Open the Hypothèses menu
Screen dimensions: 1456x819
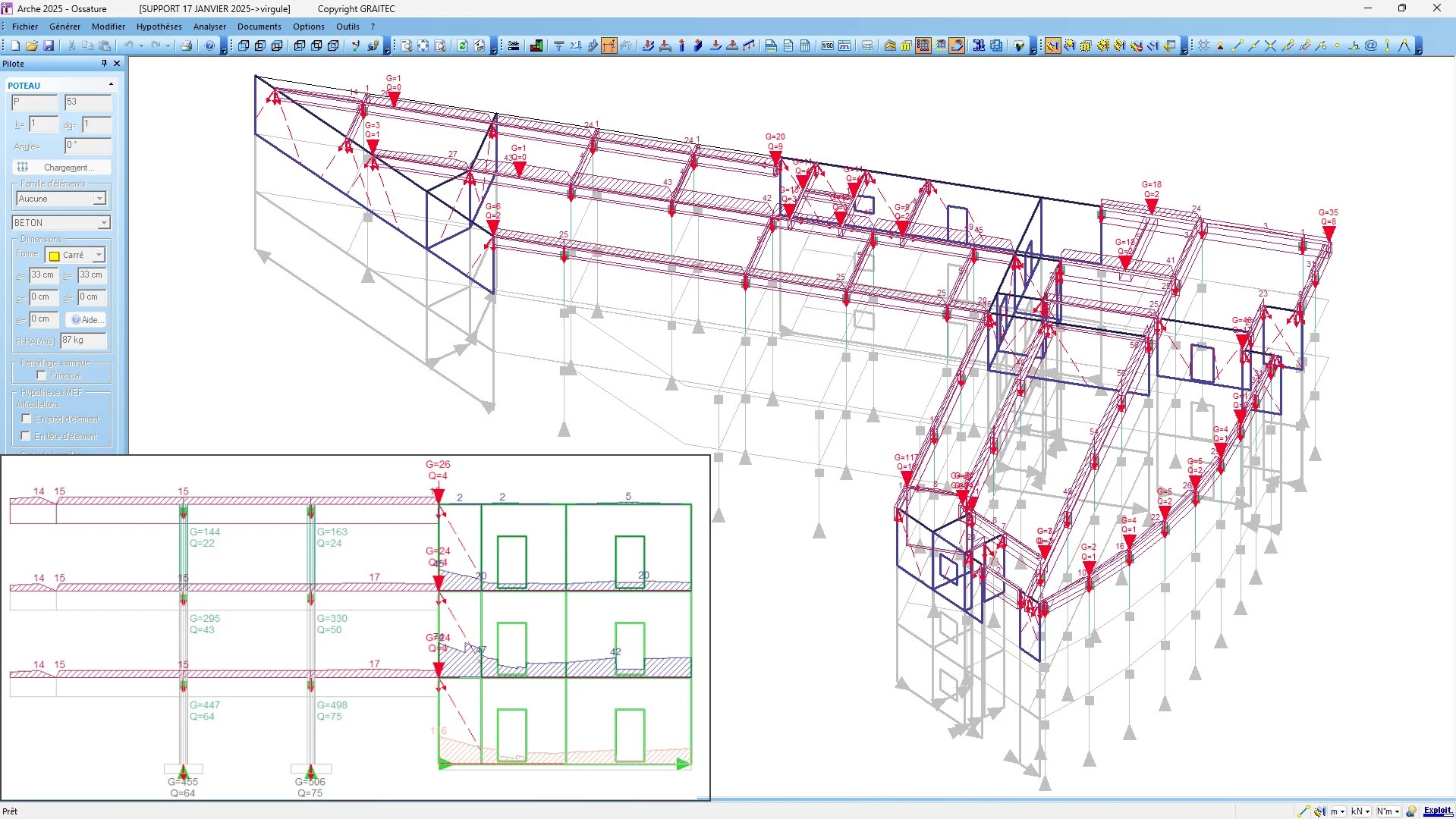click(159, 27)
